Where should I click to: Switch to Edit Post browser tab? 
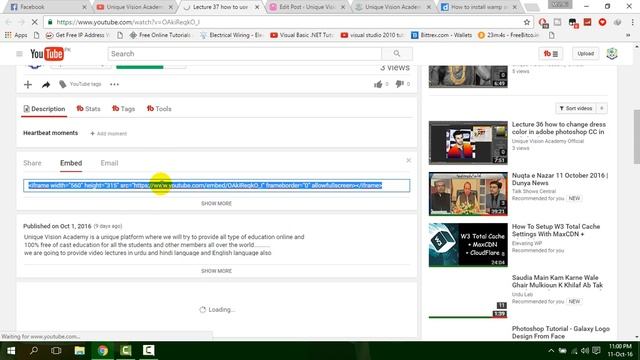pyautogui.click(x=307, y=7)
